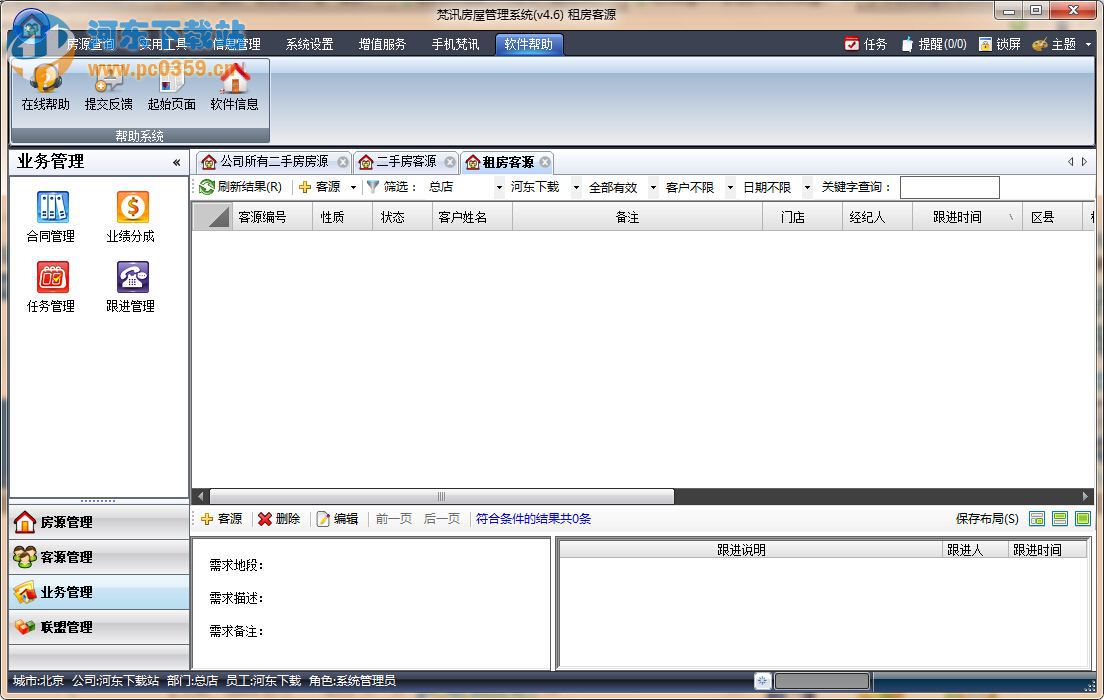View 软件信息 software information
The height and width of the screenshot is (700, 1104).
(x=234, y=92)
